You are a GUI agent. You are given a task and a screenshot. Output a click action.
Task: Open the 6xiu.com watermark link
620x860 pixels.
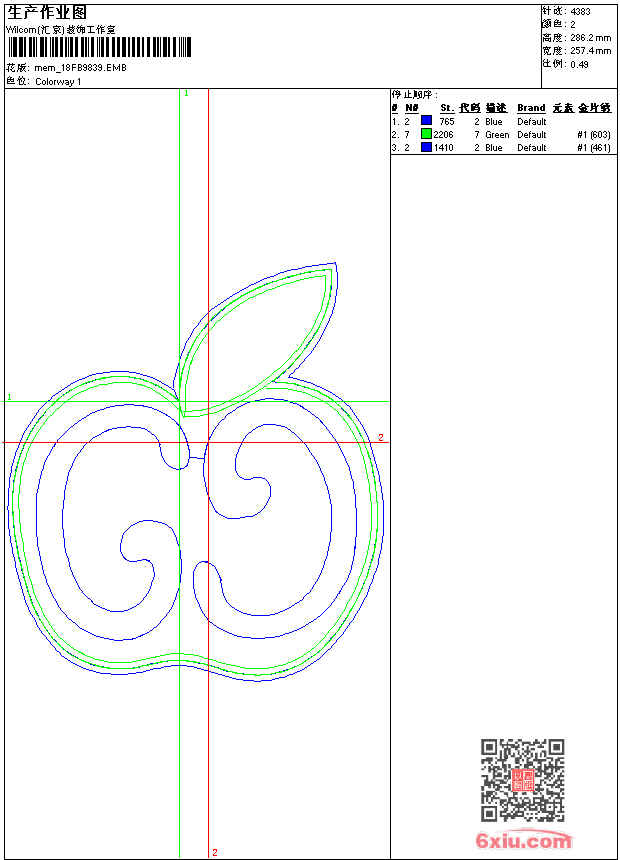coord(524,842)
